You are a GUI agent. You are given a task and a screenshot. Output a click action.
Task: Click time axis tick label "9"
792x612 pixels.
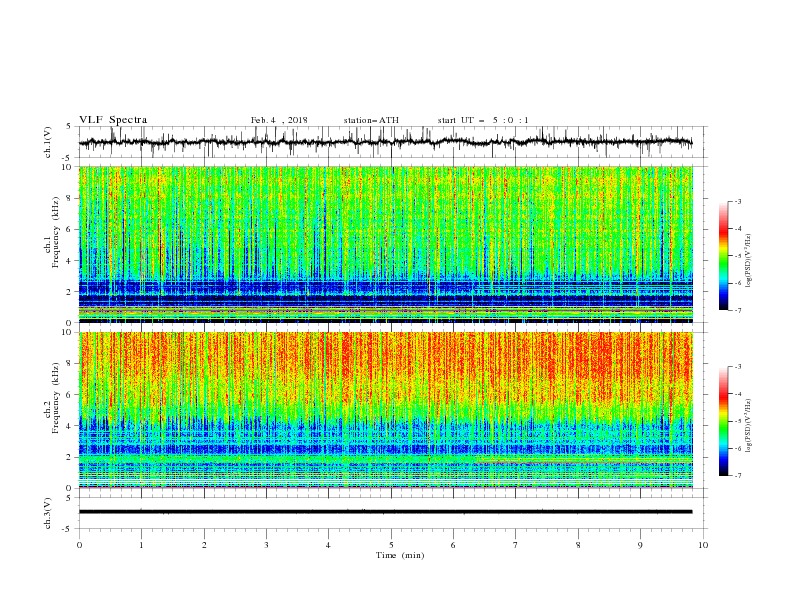click(640, 545)
